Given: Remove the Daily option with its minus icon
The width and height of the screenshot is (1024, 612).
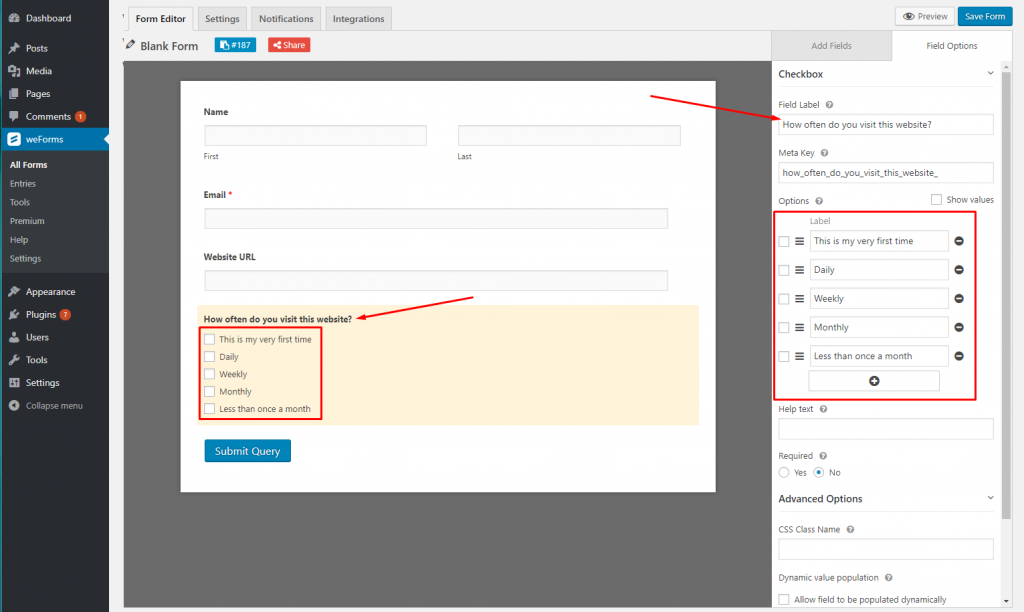Looking at the screenshot, I should [958, 269].
